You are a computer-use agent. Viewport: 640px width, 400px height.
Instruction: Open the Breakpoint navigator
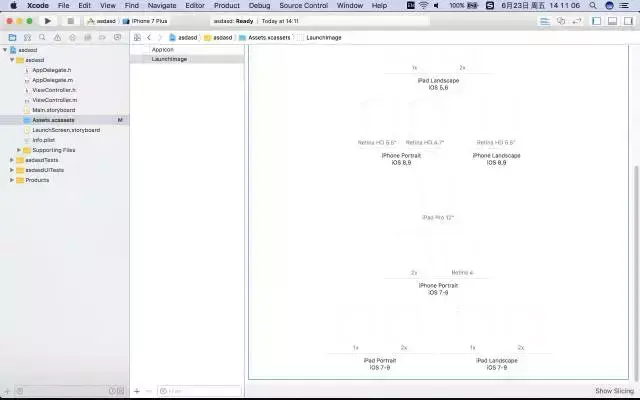[x=102, y=38]
